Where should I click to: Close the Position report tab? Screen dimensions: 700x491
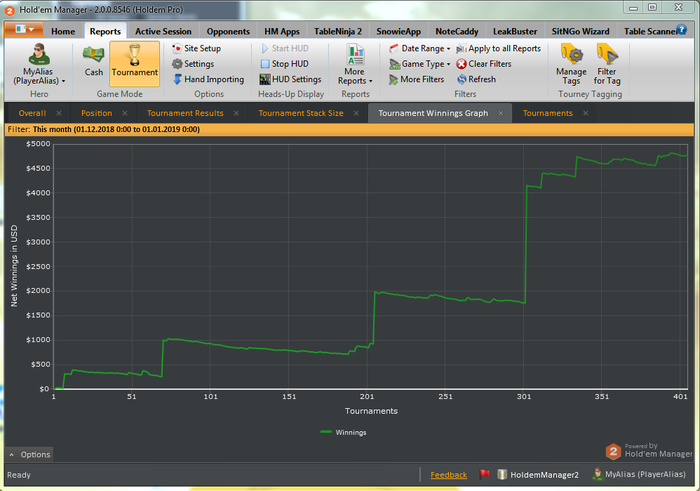point(125,113)
